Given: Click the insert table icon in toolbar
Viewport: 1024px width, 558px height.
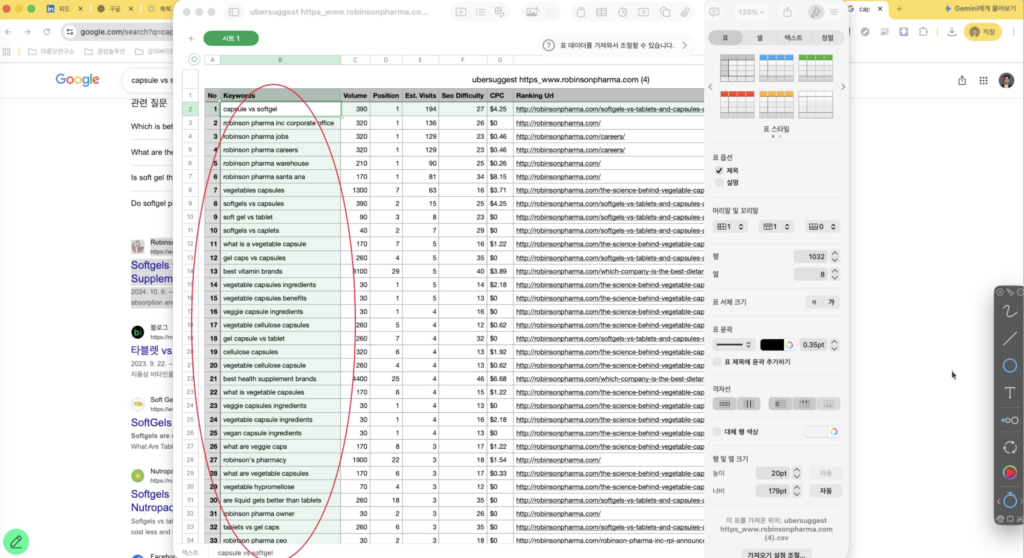Looking at the screenshot, I should point(601,12).
